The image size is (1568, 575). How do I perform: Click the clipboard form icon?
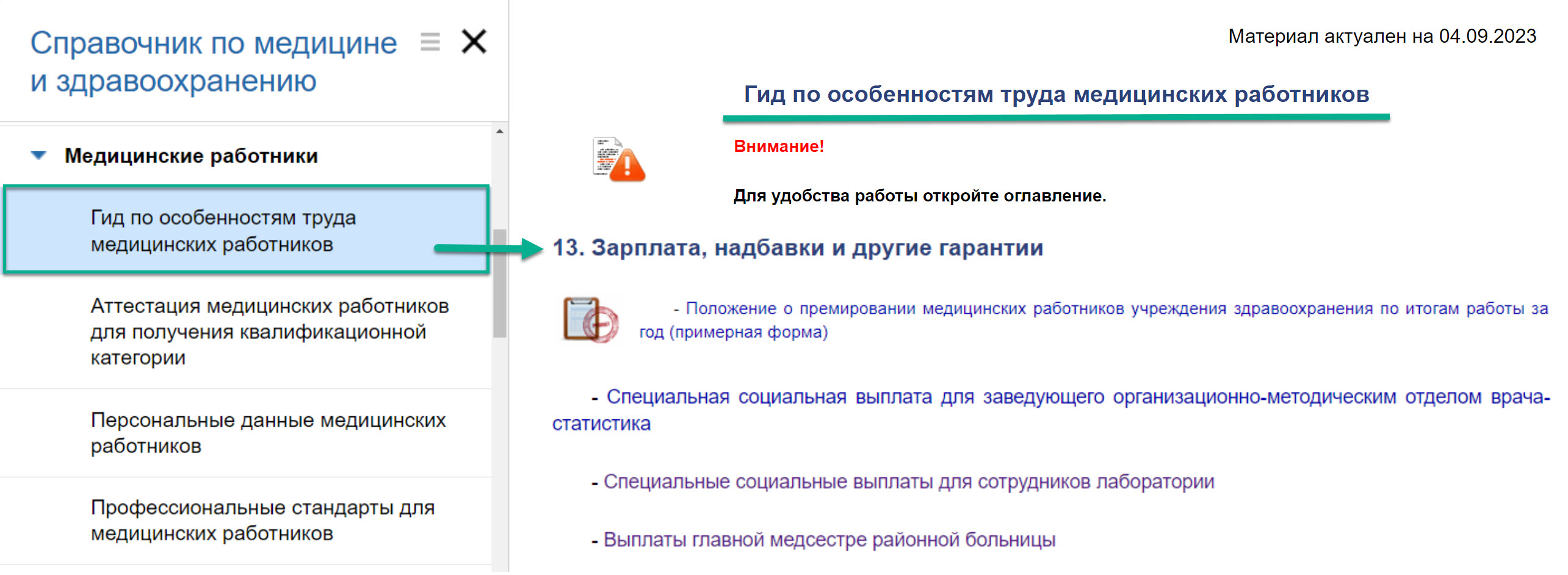(590, 320)
